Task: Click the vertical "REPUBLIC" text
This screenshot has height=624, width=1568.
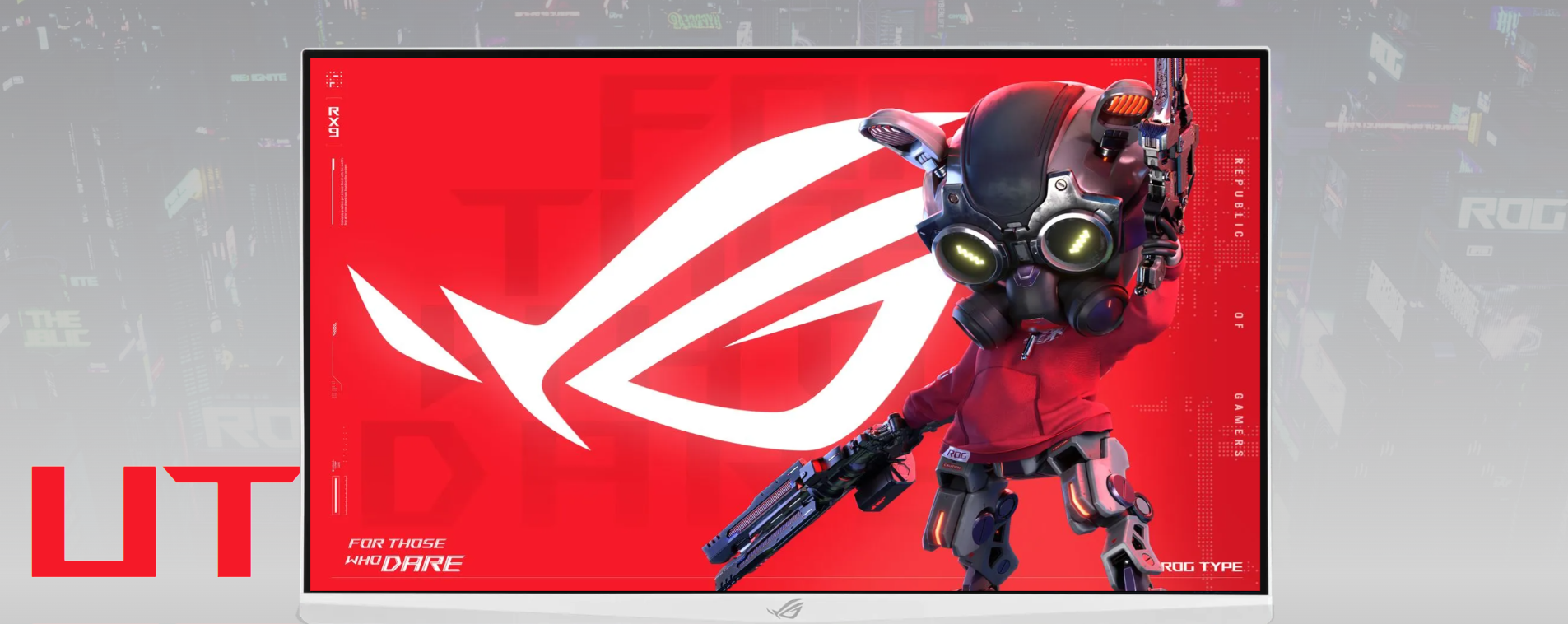Action: (x=1238, y=198)
